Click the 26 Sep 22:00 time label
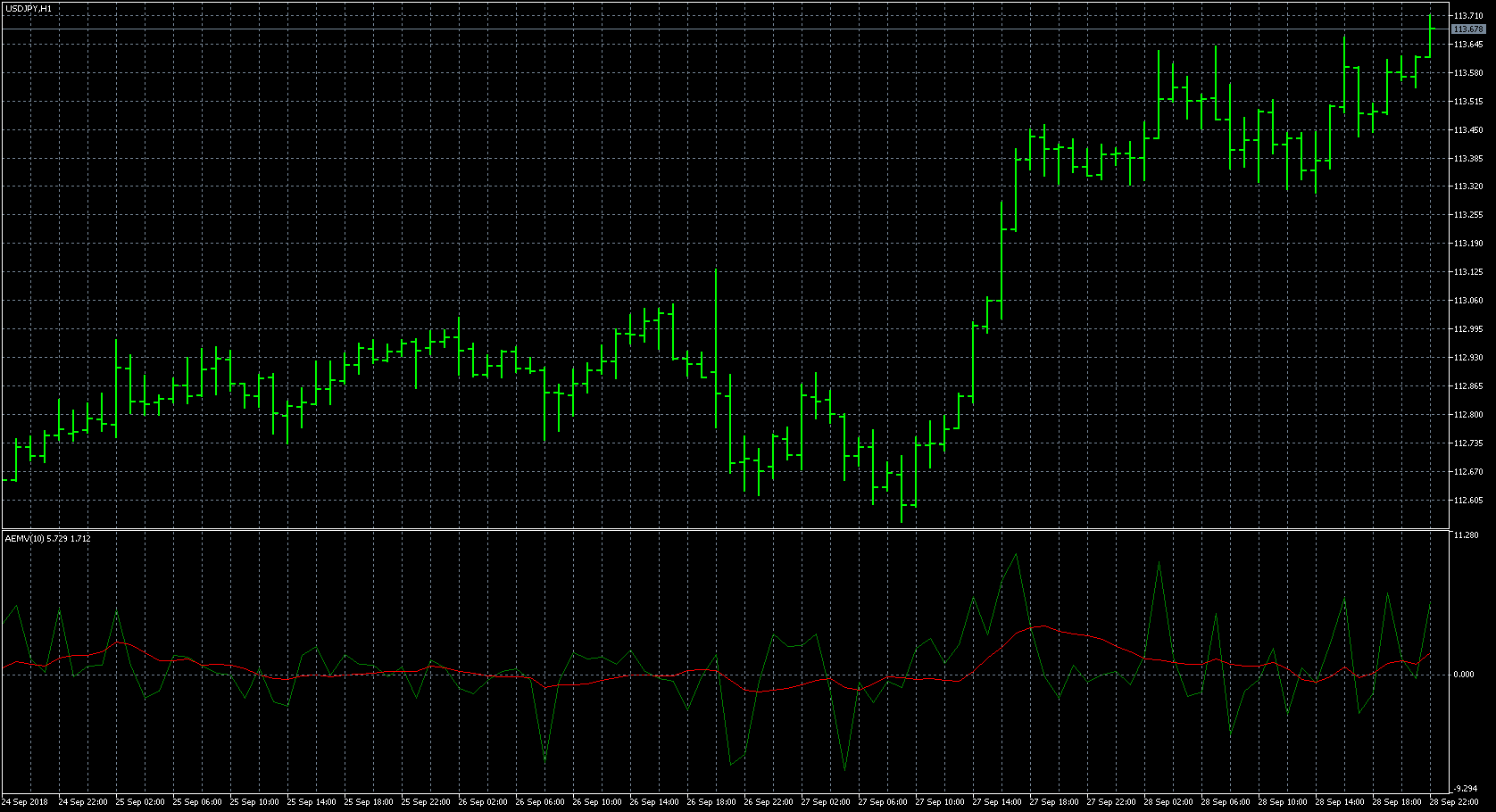The image size is (1496, 812). point(769,802)
